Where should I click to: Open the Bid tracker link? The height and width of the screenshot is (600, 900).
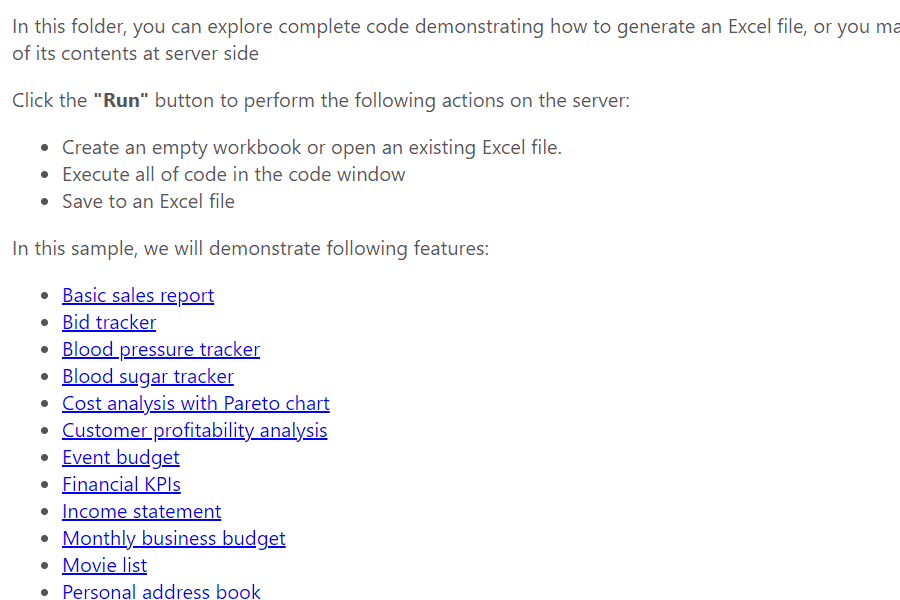(109, 322)
